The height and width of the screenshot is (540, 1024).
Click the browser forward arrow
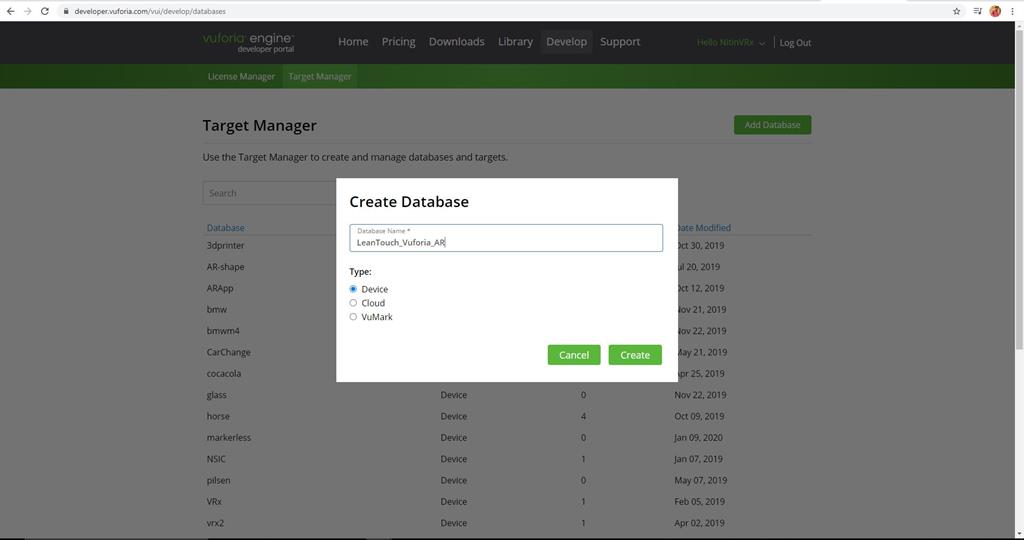[x=27, y=11]
